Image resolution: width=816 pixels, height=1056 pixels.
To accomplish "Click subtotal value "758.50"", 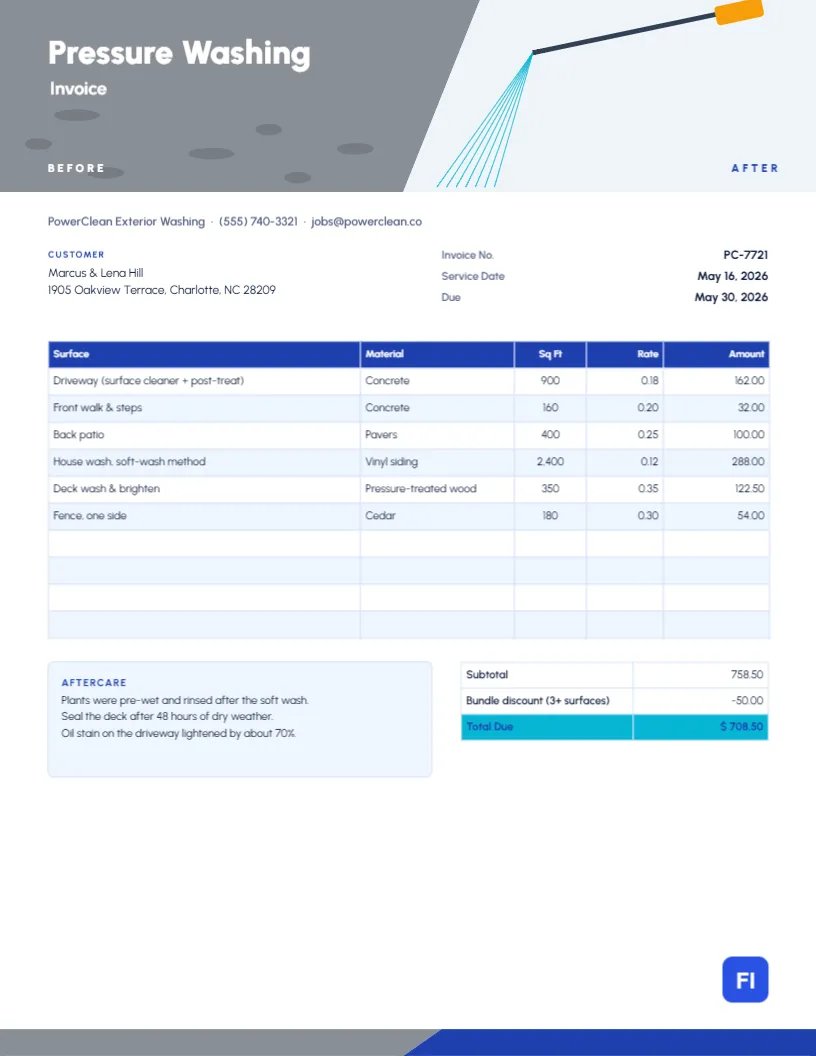I will click(x=747, y=674).
